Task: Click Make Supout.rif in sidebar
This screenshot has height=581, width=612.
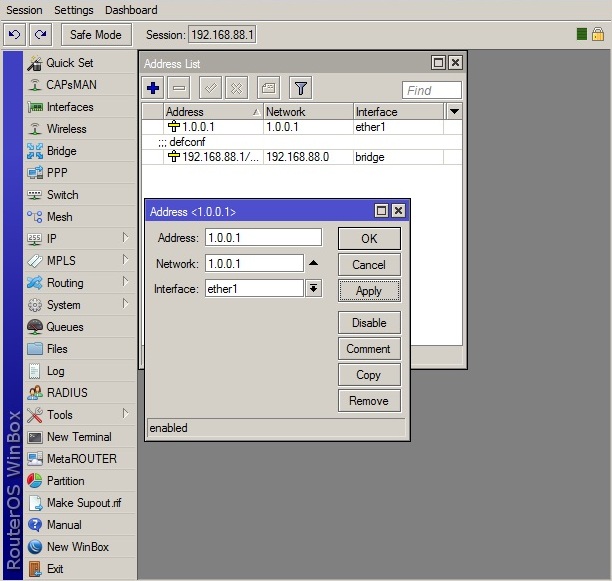Action: tap(80, 503)
